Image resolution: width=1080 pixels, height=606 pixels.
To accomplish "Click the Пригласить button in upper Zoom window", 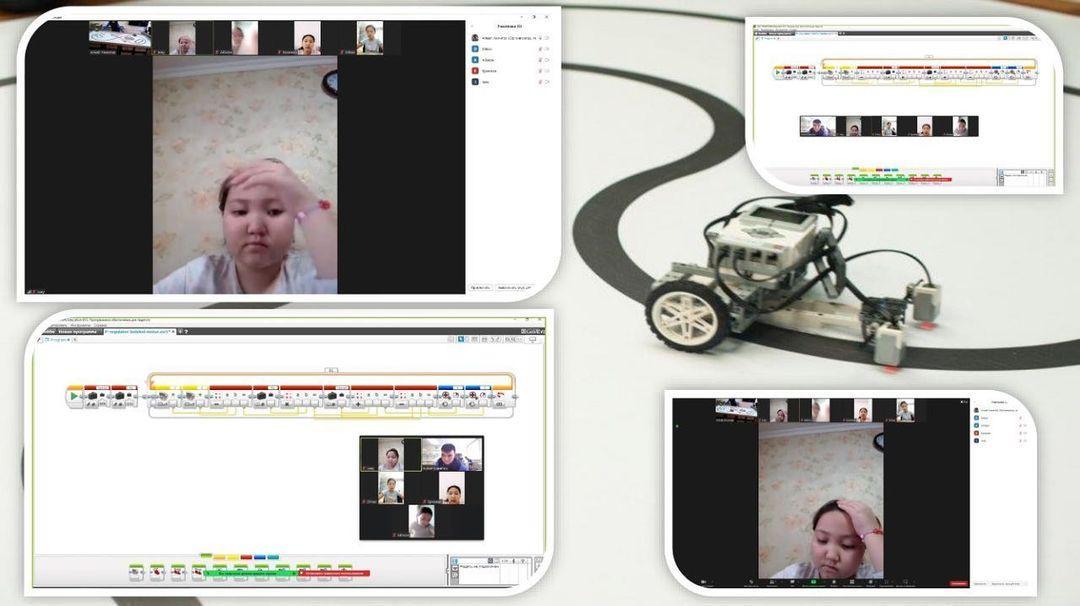I will click(480, 287).
